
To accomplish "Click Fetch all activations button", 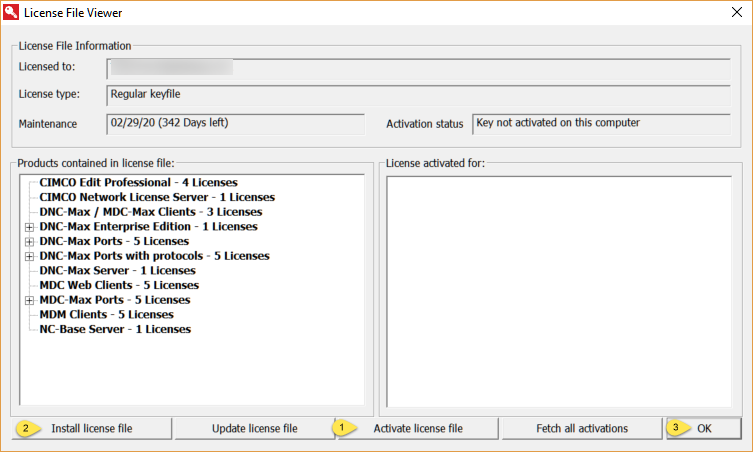I will tap(582, 428).
